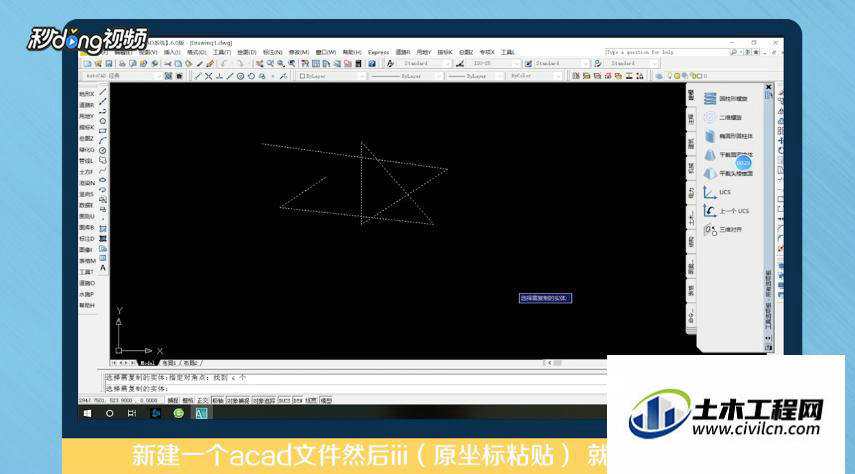The width and height of the screenshot is (855, 474).
Task: Click the horizontal scrollbar below canvas
Action: [575, 363]
